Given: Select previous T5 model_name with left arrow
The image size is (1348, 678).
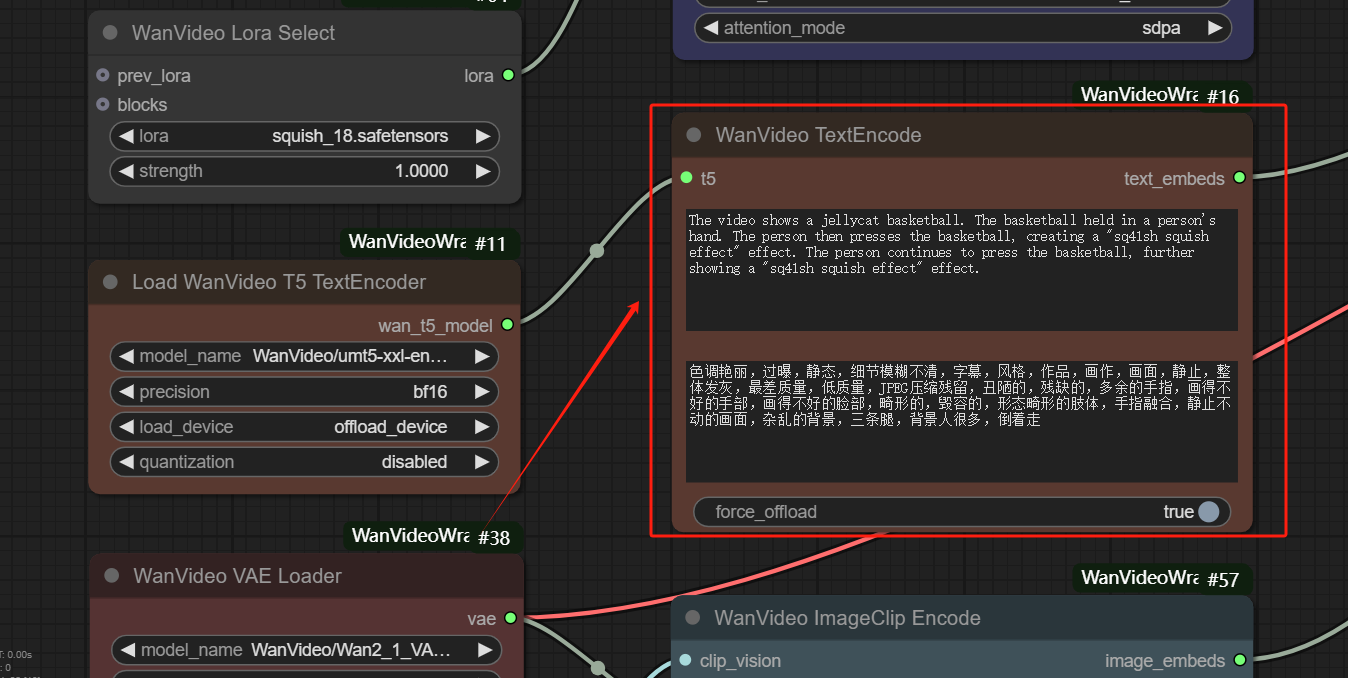Looking at the screenshot, I should 126,356.
